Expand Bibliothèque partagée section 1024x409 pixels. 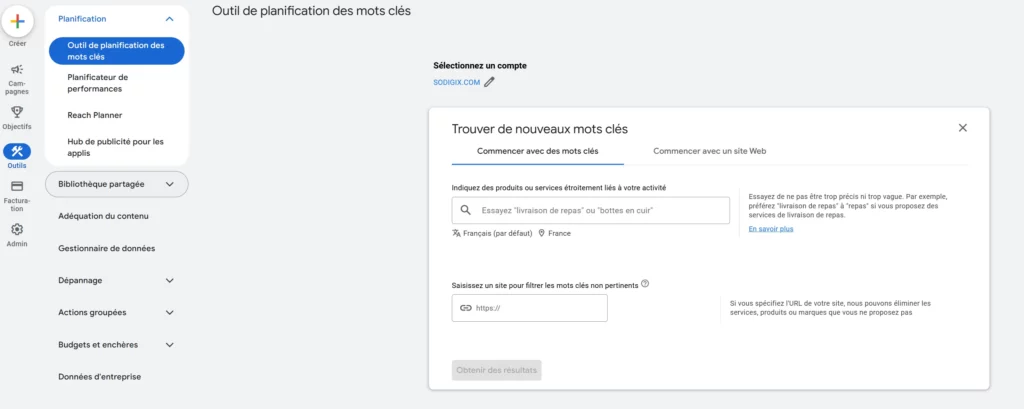[x=170, y=184]
